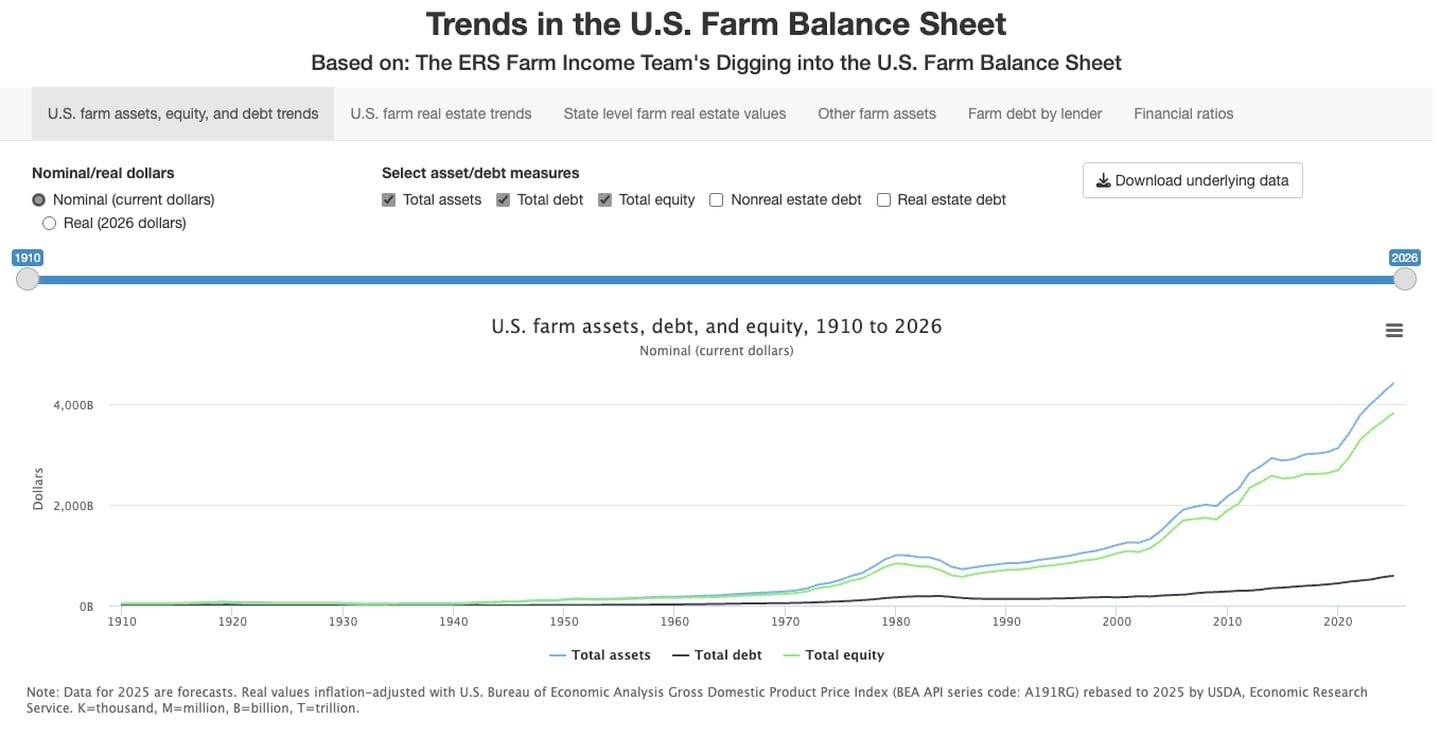The width and height of the screenshot is (1440, 736).
Task: Select the Nominal (current dollars) option
Action: (x=37, y=199)
